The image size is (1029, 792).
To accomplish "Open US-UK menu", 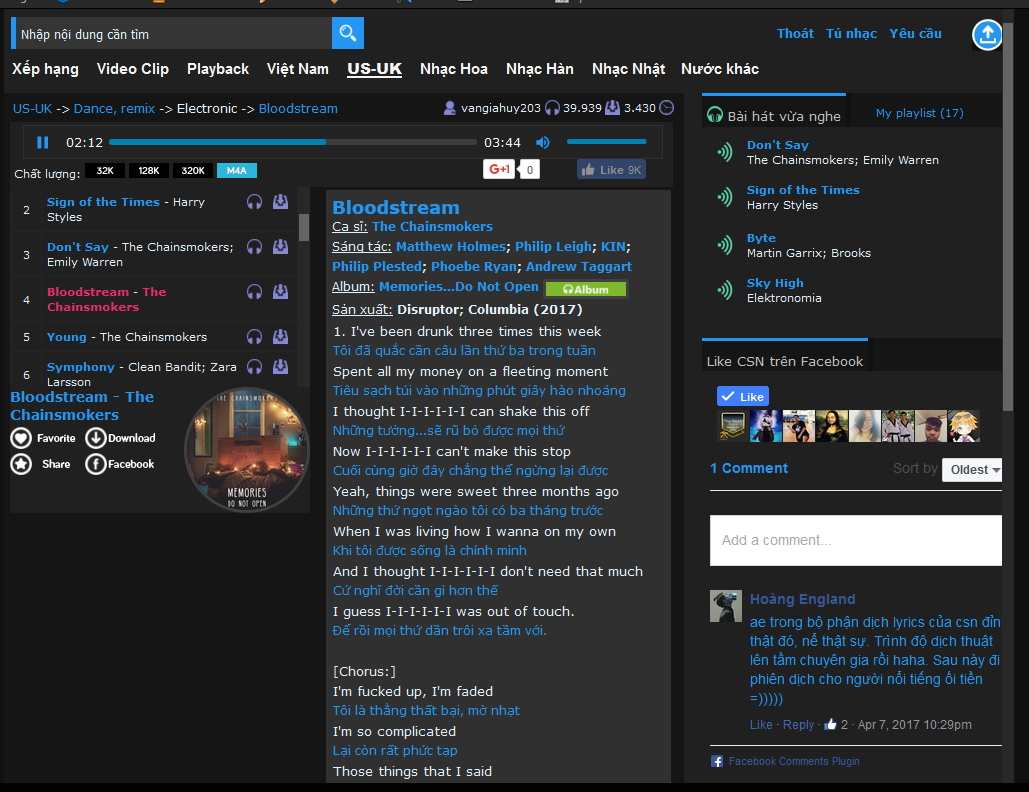I will [374, 69].
